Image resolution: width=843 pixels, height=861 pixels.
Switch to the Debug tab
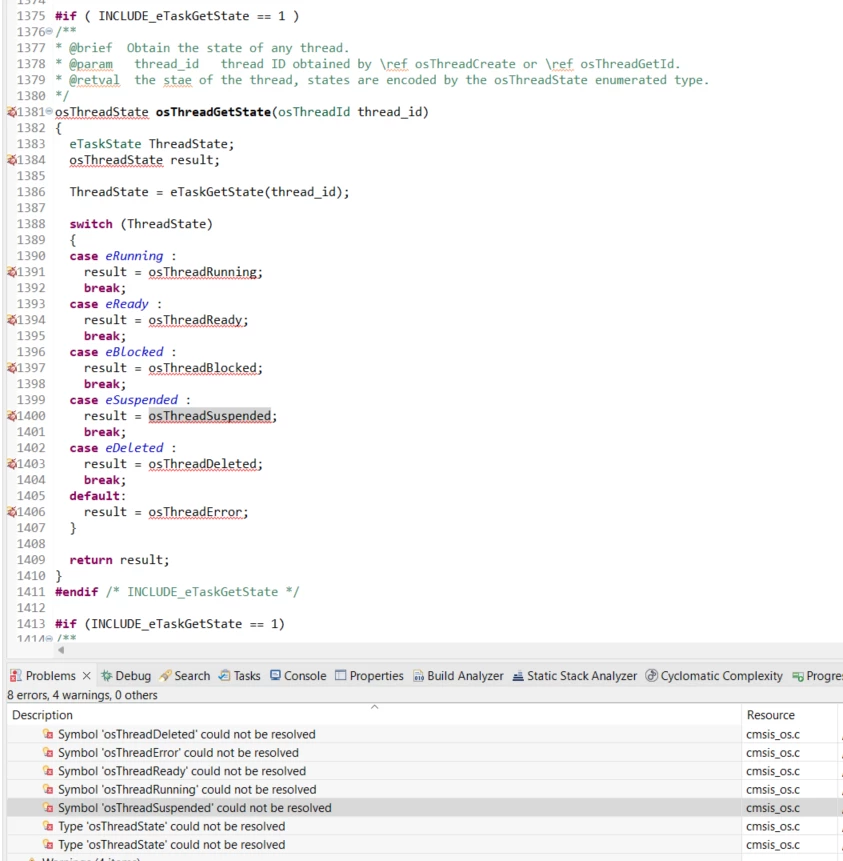point(126,676)
